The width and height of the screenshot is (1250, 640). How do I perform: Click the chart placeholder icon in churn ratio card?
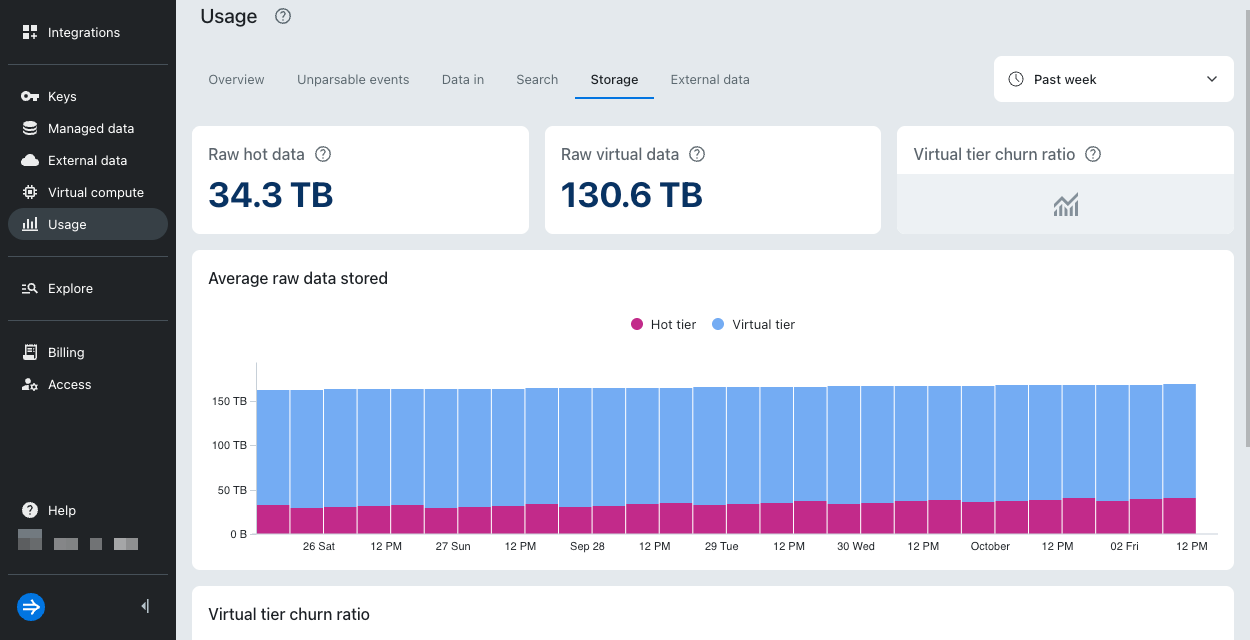pyautogui.click(x=1065, y=205)
